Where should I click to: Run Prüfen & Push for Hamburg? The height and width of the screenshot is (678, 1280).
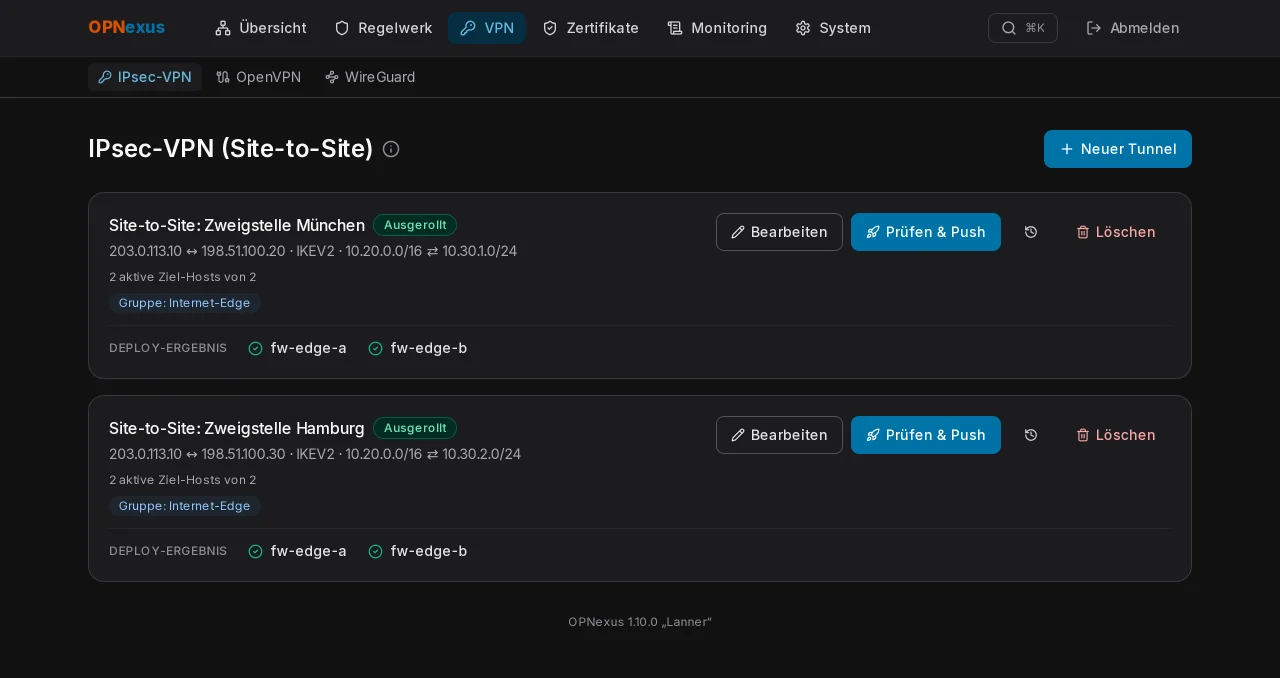click(x=926, y=435)
